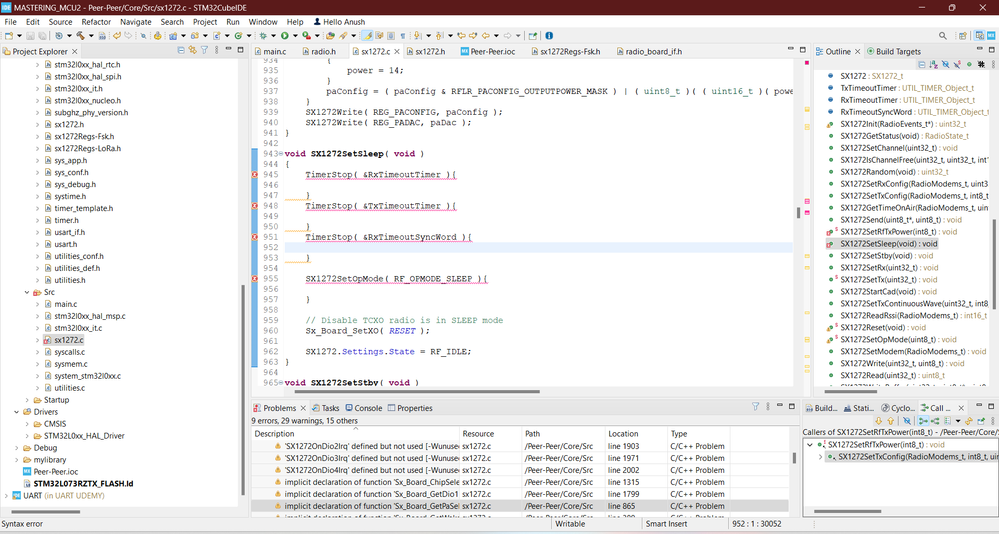Switch to the C/C++ perspective icon
This screenshot has height=534, width=999.
tap(980, 36)
